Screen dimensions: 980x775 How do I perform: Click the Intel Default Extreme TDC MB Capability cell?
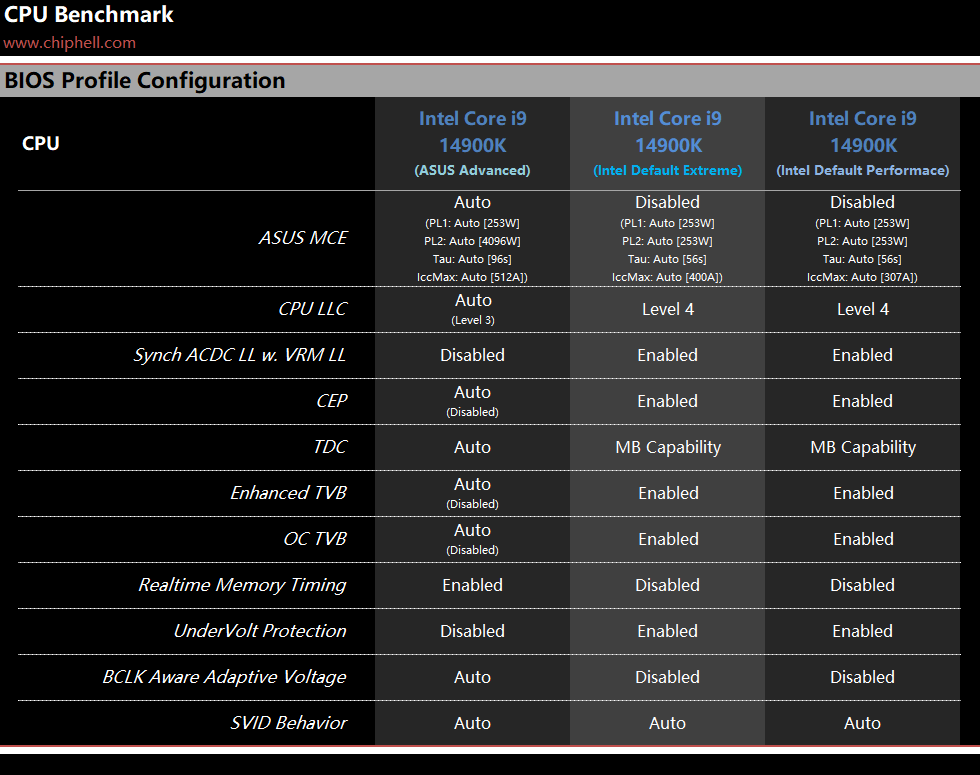pos(668,448)
